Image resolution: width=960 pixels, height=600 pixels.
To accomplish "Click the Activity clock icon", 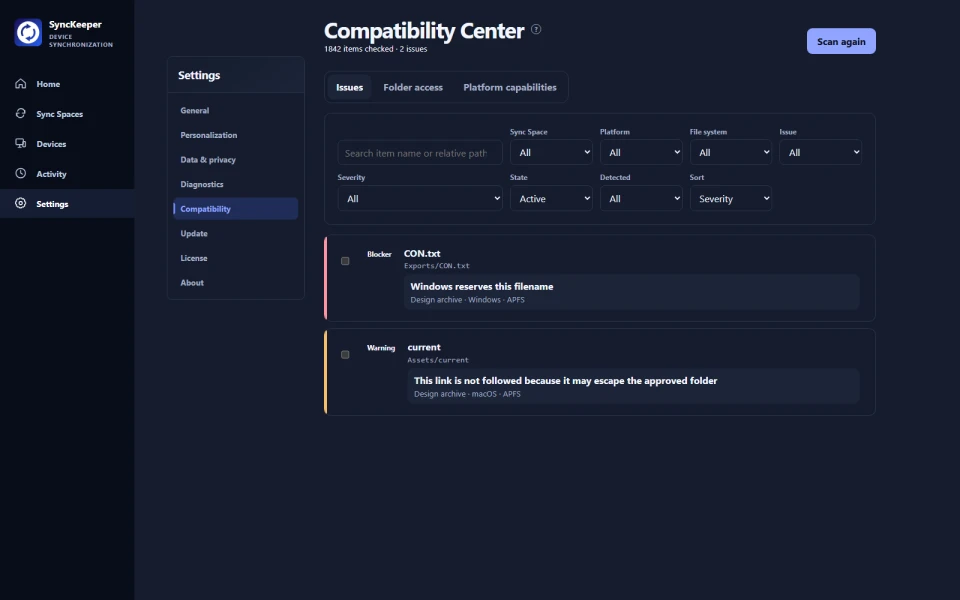I will (x=21, y=173).
